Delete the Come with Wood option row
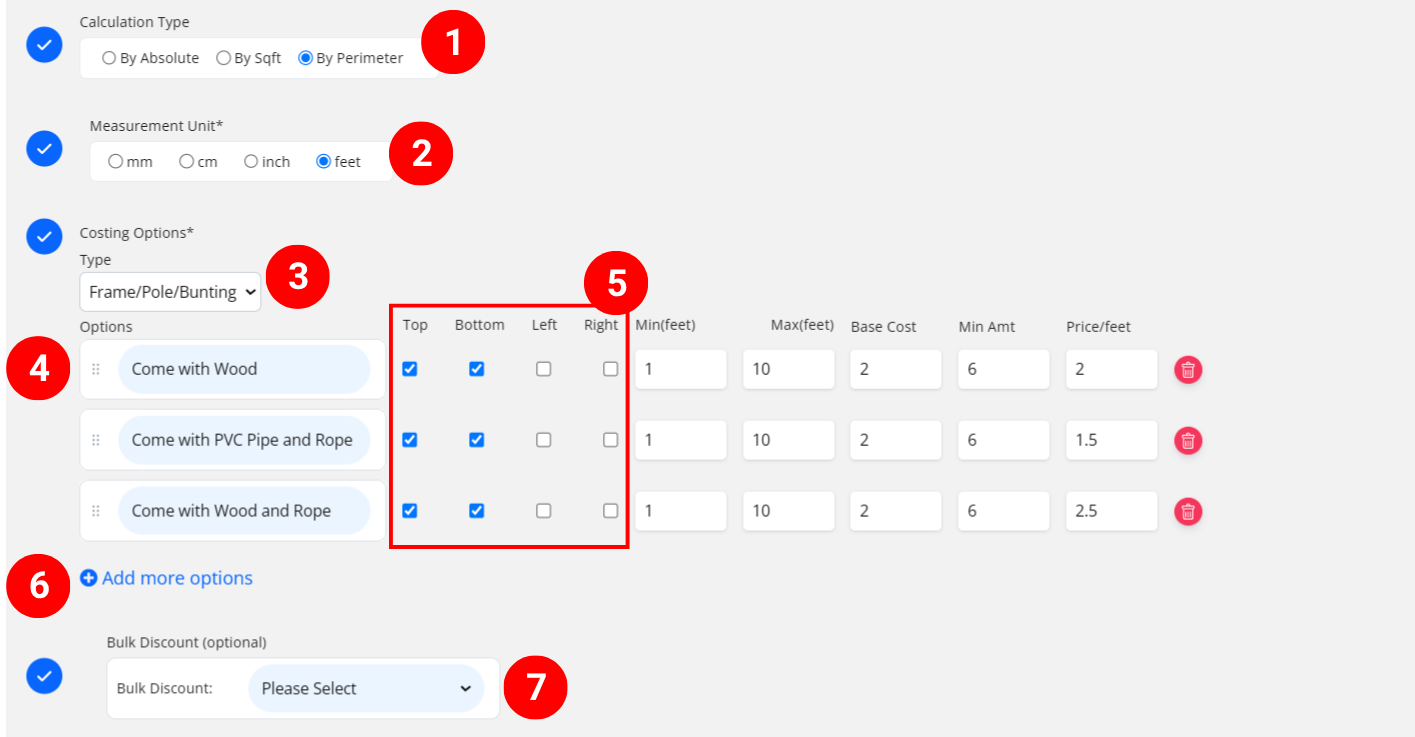 coord(1188,370)
